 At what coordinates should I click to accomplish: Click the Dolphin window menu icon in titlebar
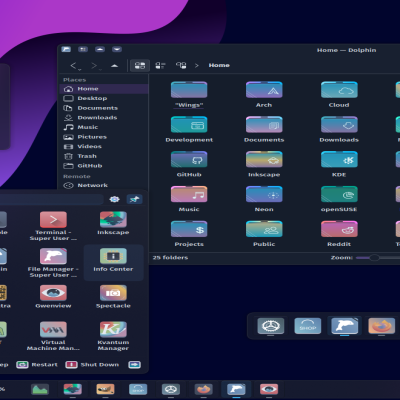coord(66,49)
